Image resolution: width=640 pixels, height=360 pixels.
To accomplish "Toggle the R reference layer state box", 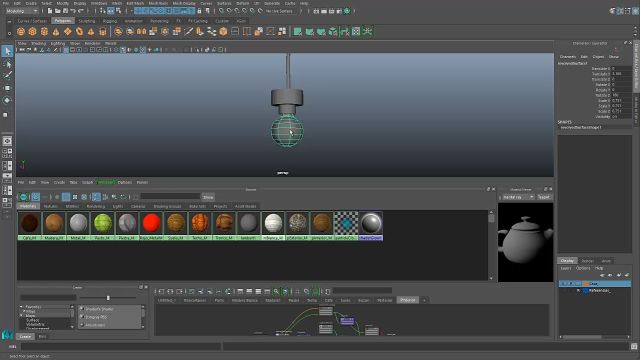I will pos(578,290).
